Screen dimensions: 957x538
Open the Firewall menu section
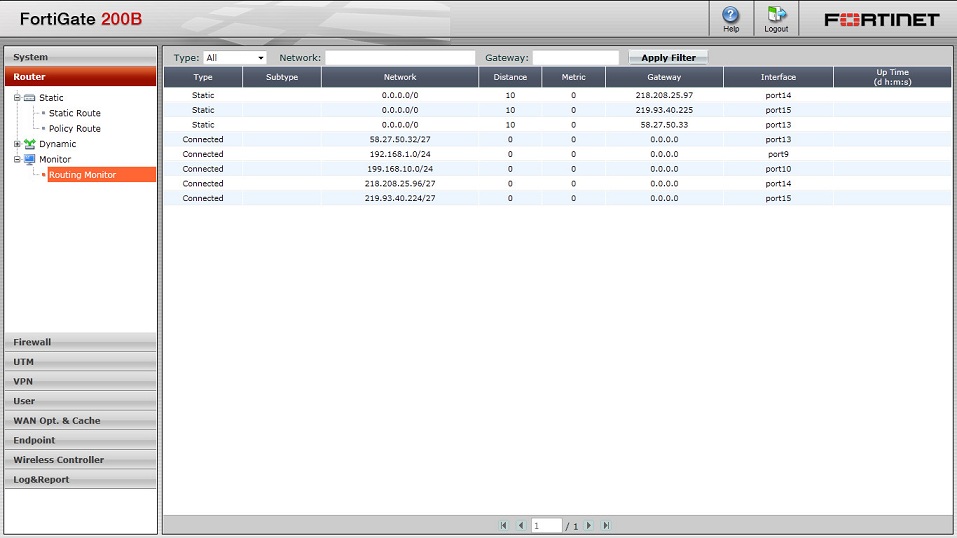point(81,342)
